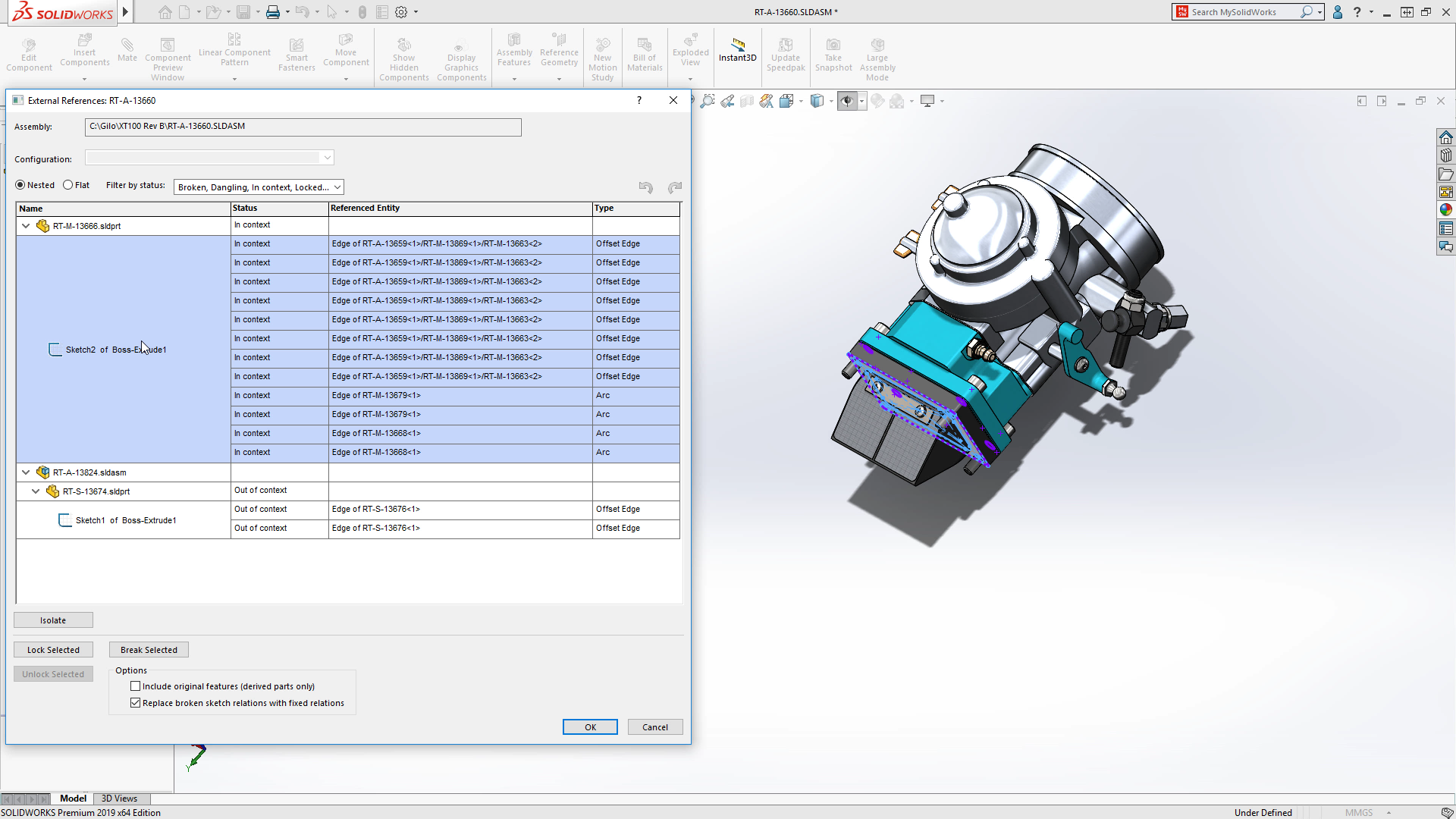
Task: Open the Configuration dropdown
Action: coord(327,157)
